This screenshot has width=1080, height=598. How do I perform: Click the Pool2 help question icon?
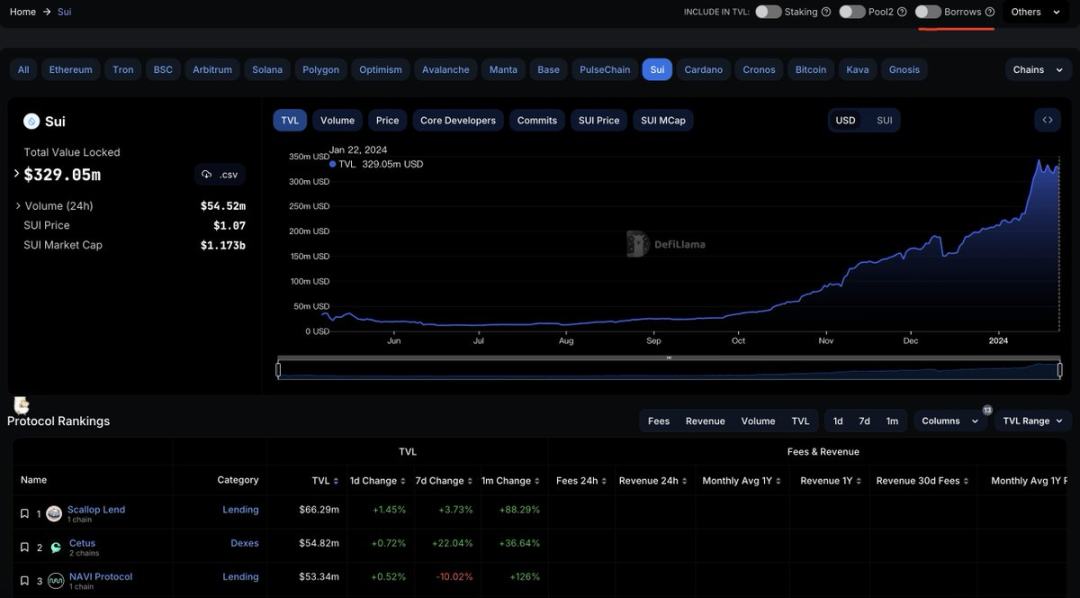[902, 12]
